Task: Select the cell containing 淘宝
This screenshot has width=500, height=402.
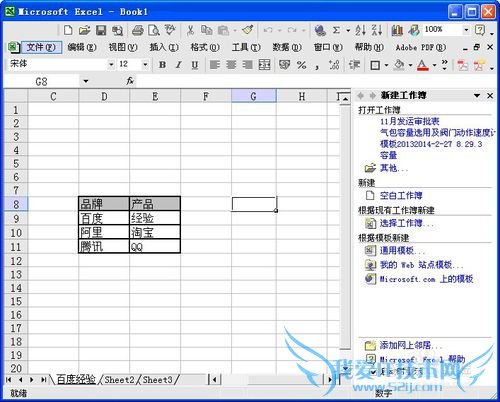Action: tap(155, 233)
